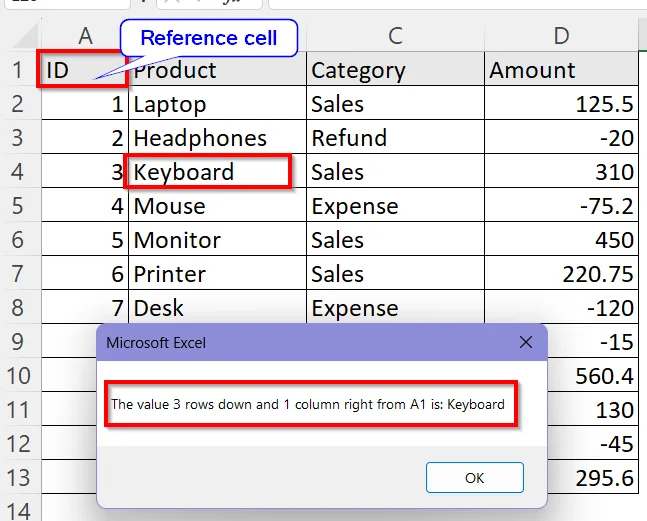Select the amount 310 cell
The image size is (647, 521).
[561, 171]
